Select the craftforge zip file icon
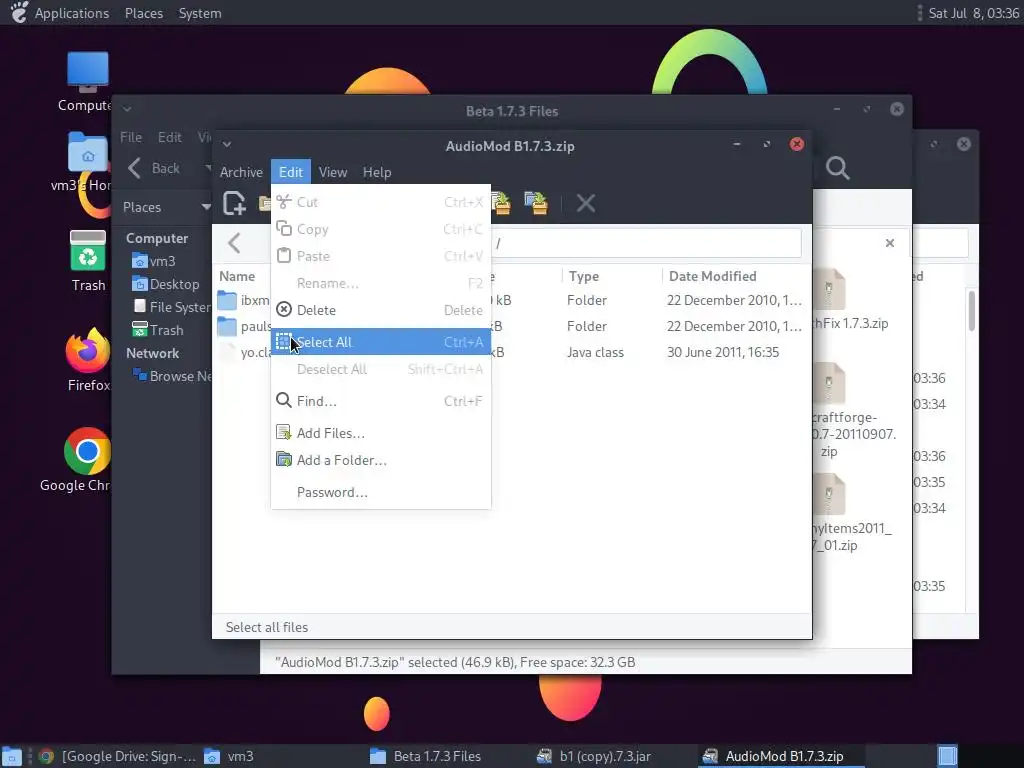The height and width of the screenshot is (768, 1024). [829, 384]
